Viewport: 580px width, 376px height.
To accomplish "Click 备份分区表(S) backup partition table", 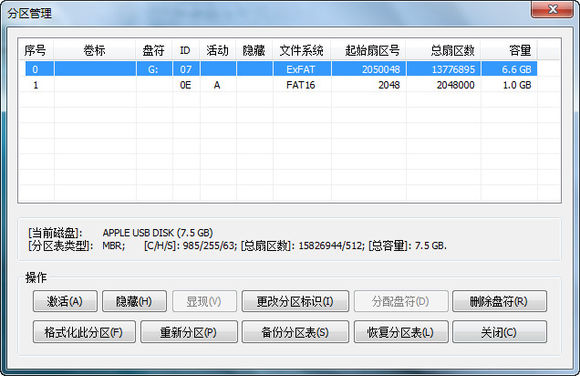I will point(295,332).
